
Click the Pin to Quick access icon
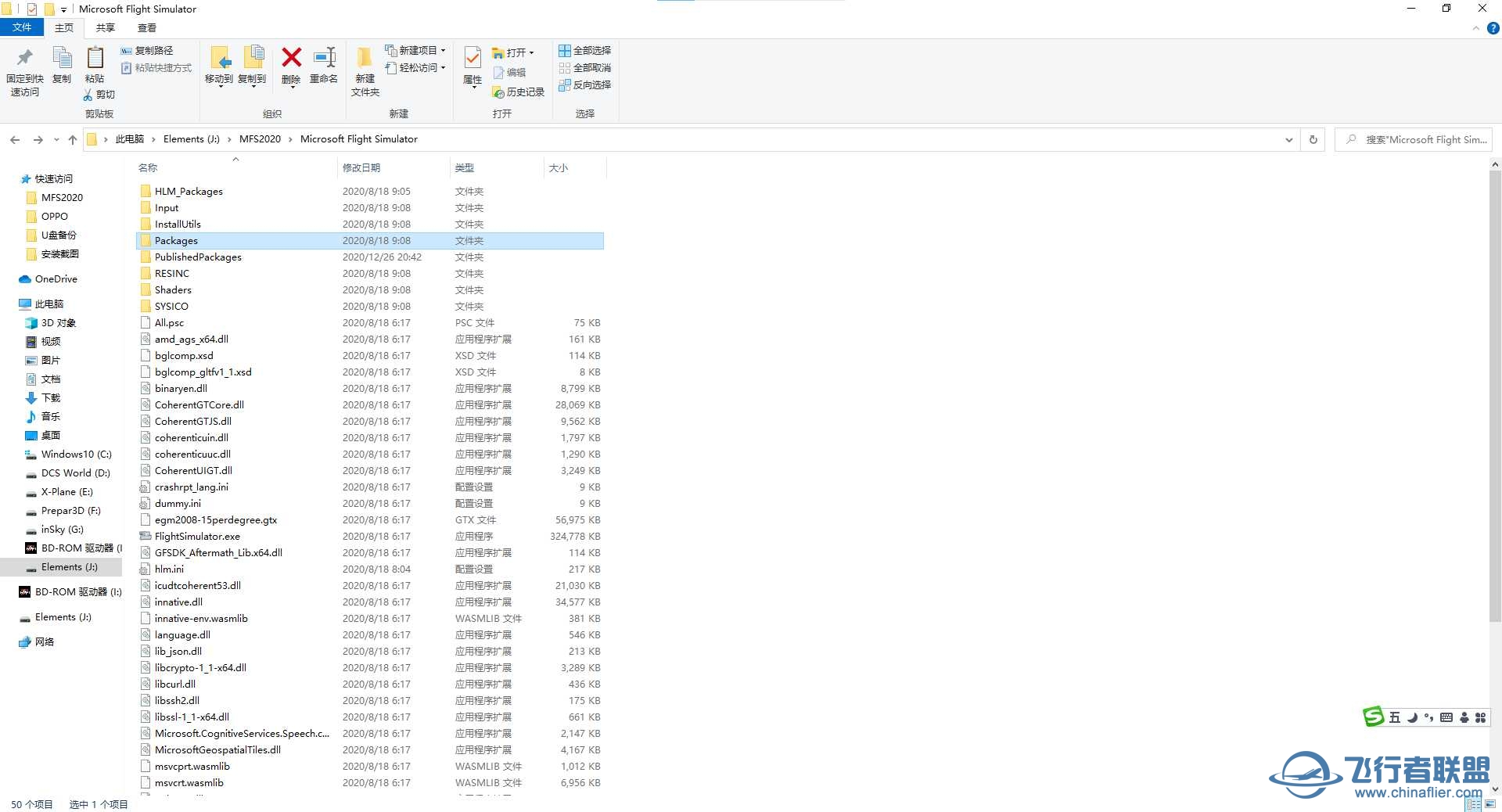(x=24, y=57)
